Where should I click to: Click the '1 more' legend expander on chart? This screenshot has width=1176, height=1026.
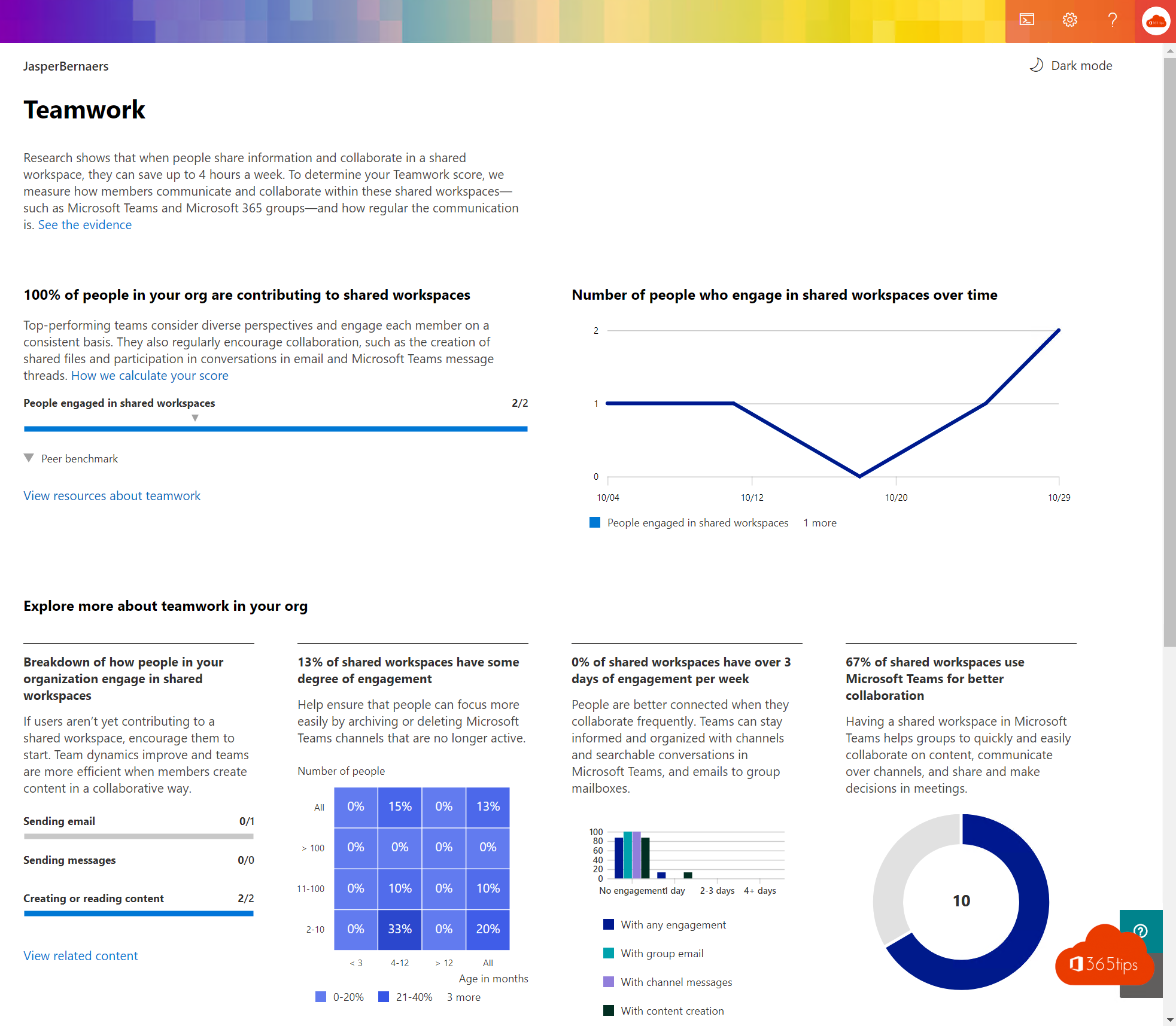(x=819, y=522)
